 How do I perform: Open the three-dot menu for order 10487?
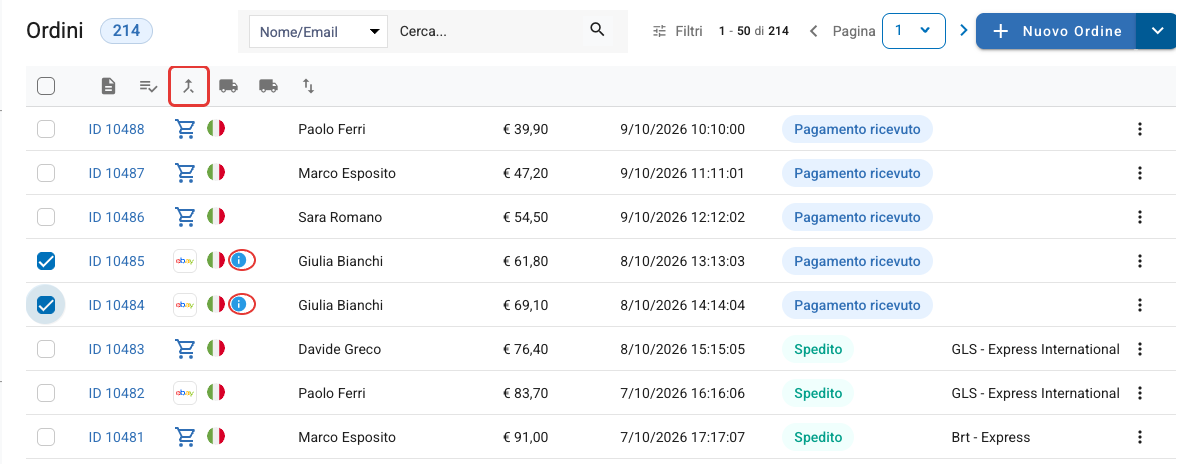coord(1140,173)
